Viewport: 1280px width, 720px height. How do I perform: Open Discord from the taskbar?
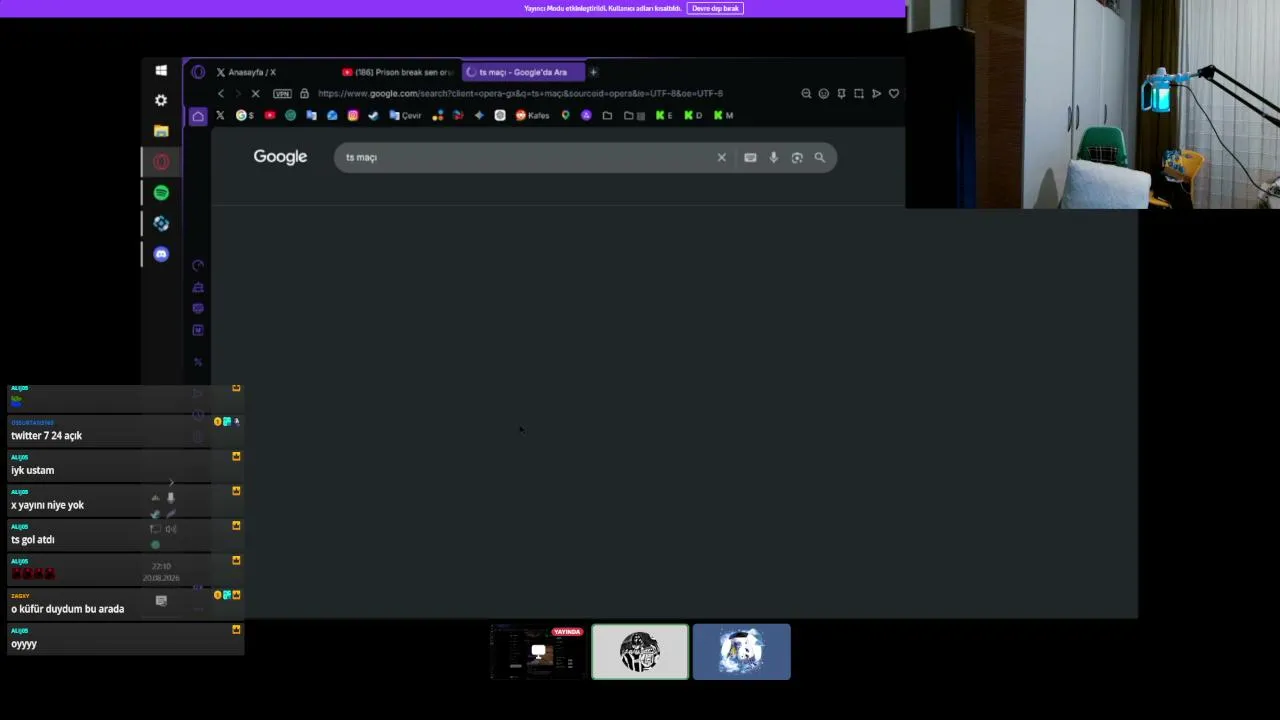point(161,254)
